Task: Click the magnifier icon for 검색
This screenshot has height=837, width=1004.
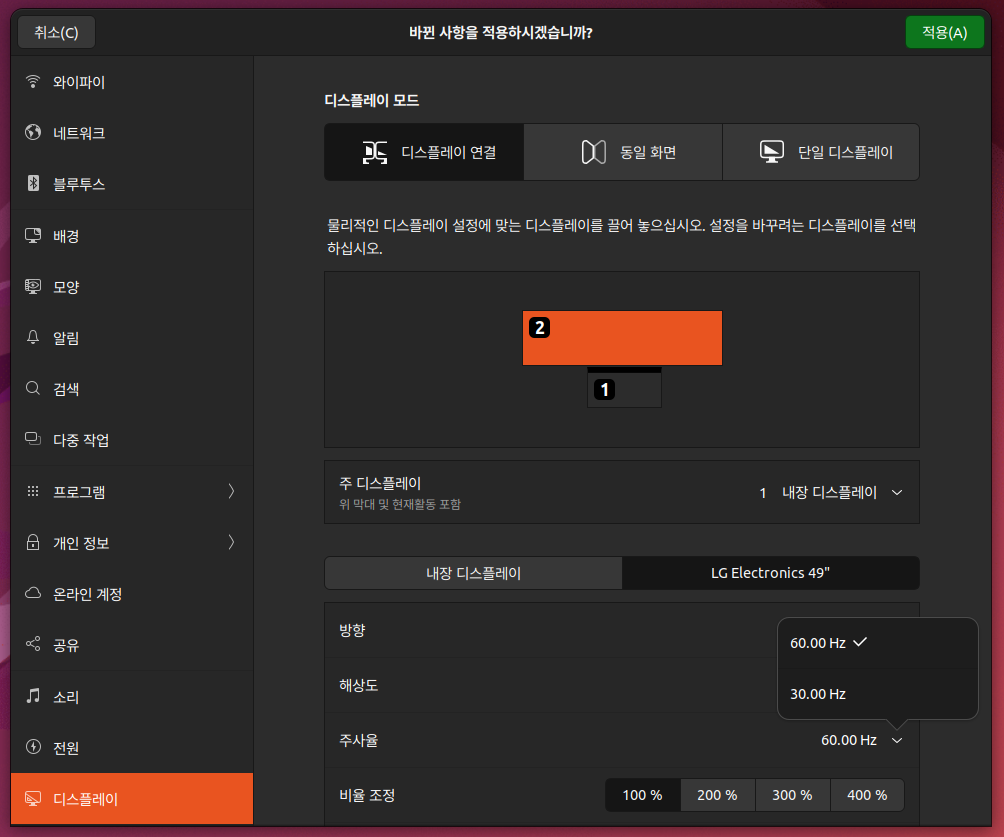Action: [33, 388]
